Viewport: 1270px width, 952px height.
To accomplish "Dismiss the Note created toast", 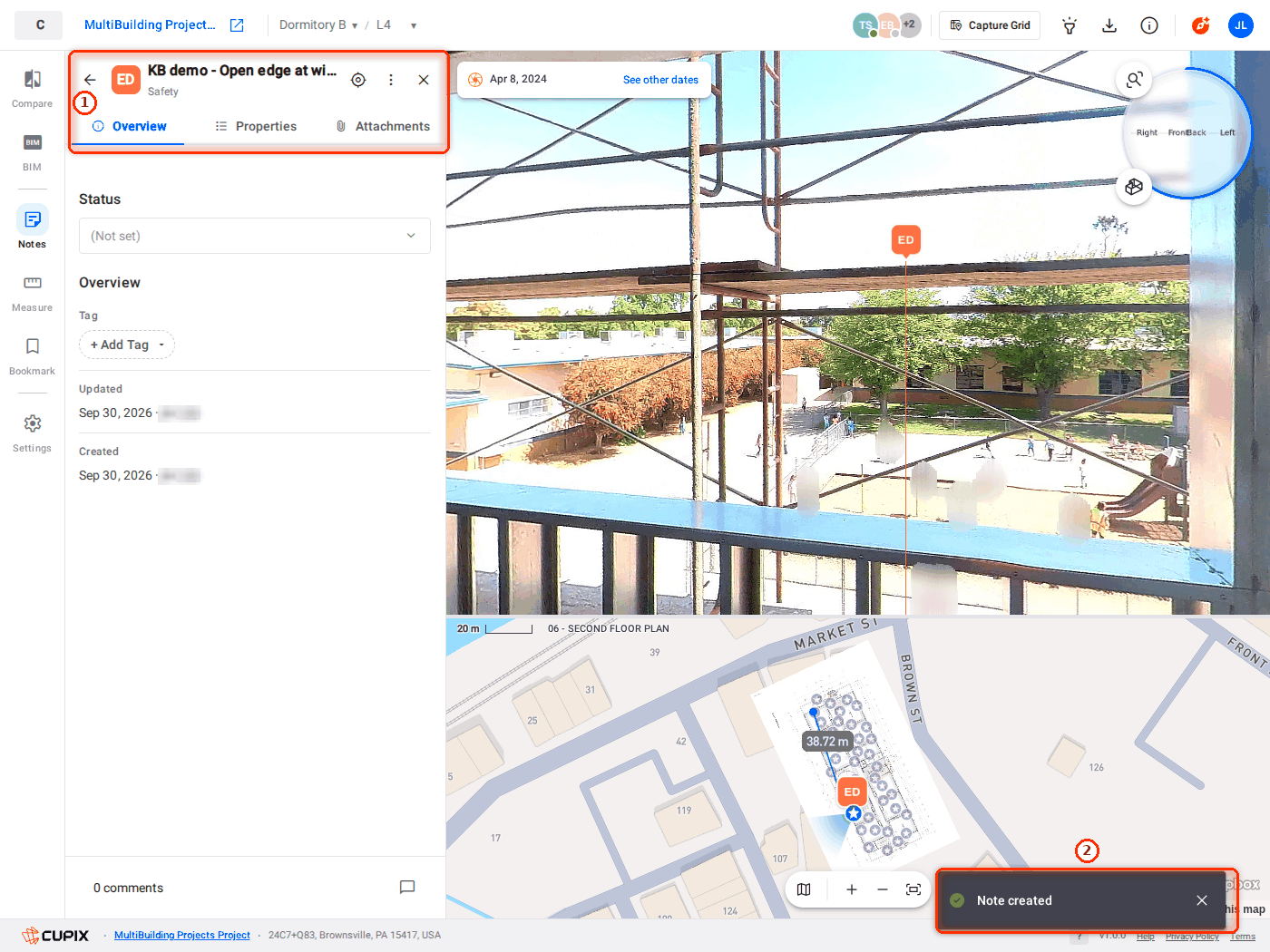I will 1202,900.
